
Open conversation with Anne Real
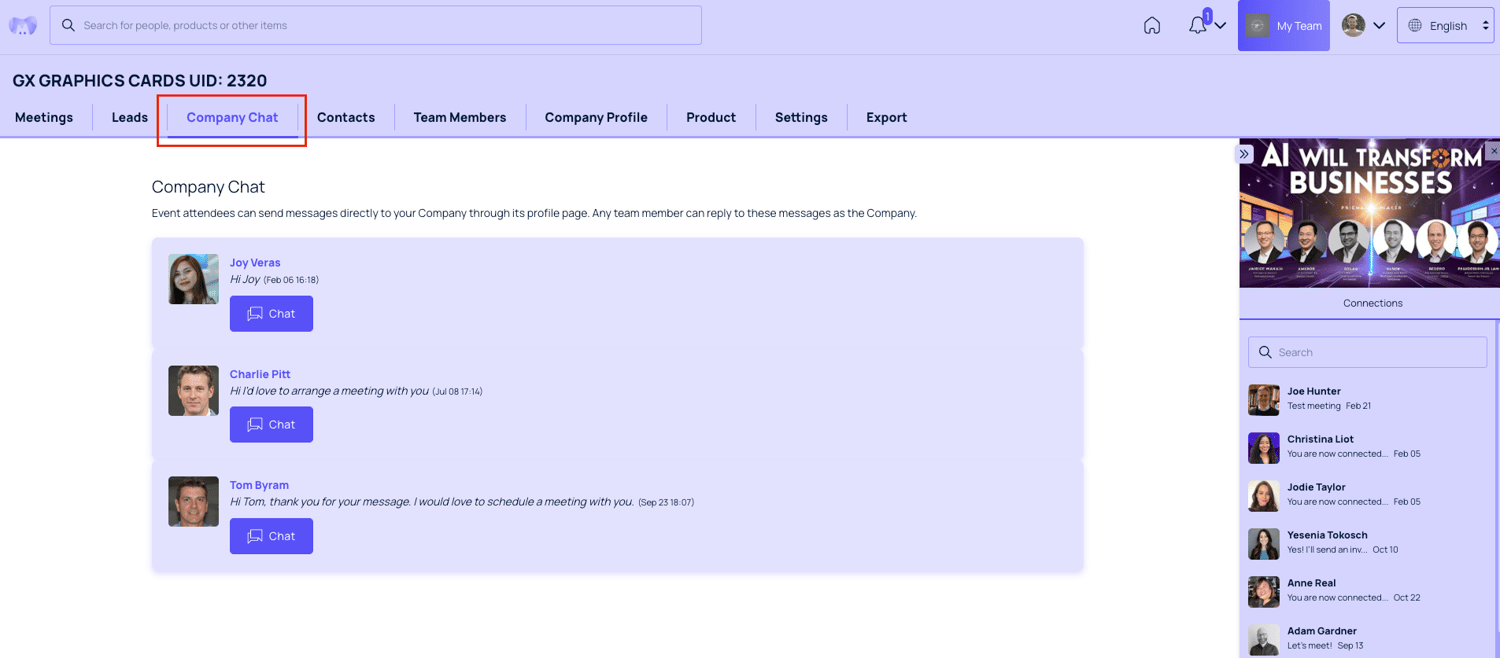click(1367, 591)
